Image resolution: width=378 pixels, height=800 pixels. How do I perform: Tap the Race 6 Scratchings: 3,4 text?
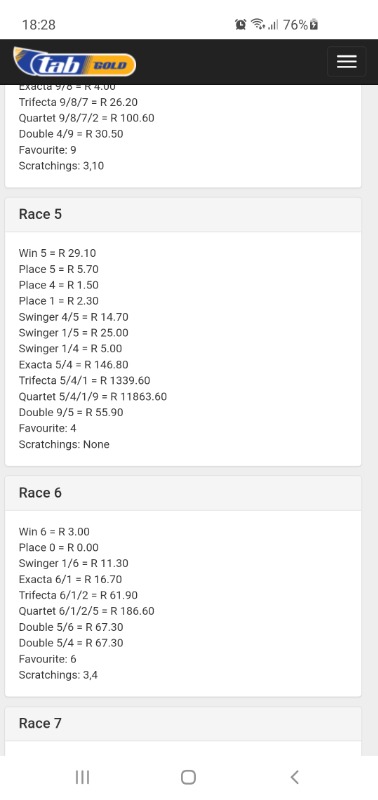[58, 675]
